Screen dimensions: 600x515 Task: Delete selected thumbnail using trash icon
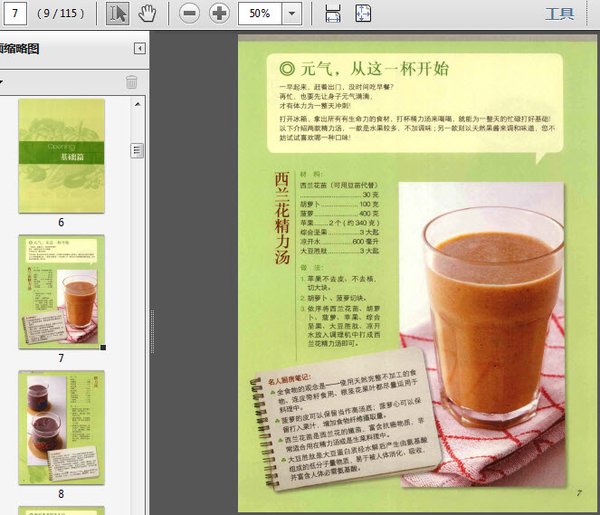point(131,82)
